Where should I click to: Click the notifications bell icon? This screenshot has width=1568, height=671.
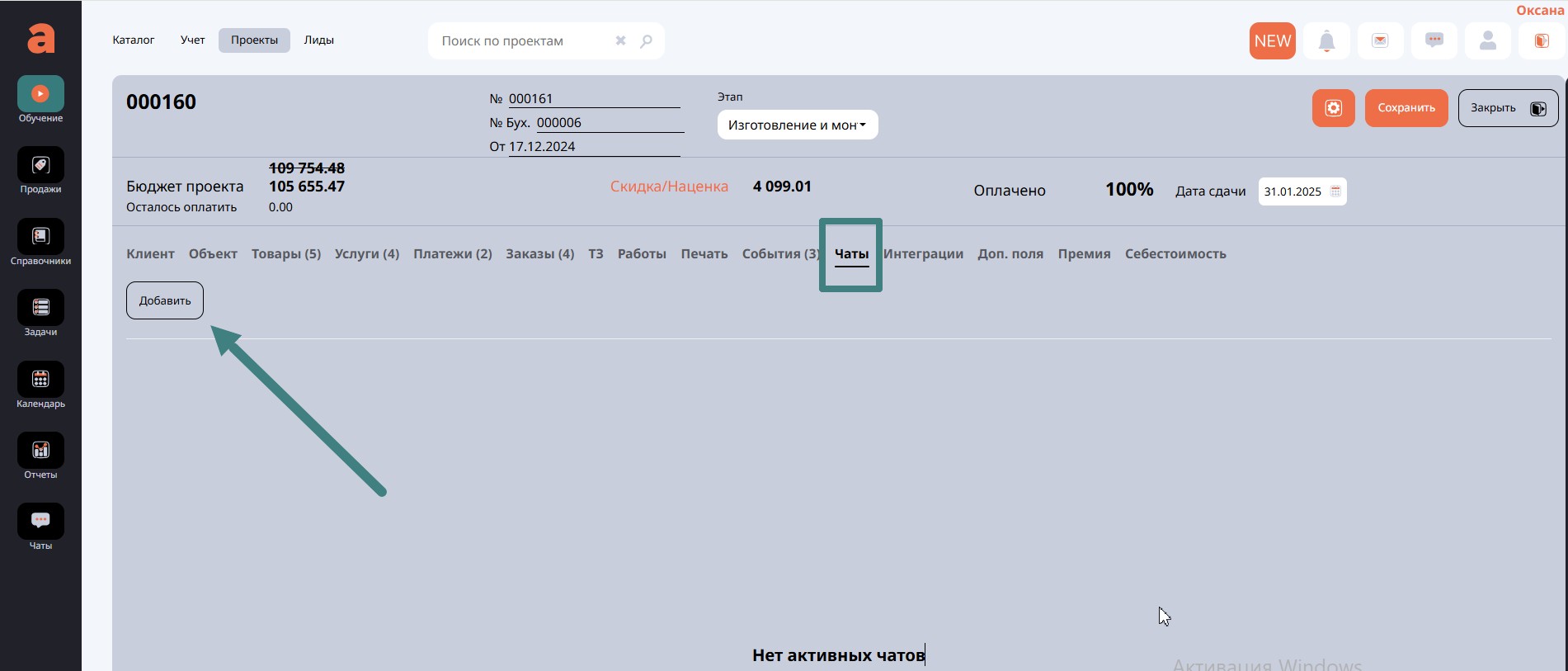click(1326, 41)
